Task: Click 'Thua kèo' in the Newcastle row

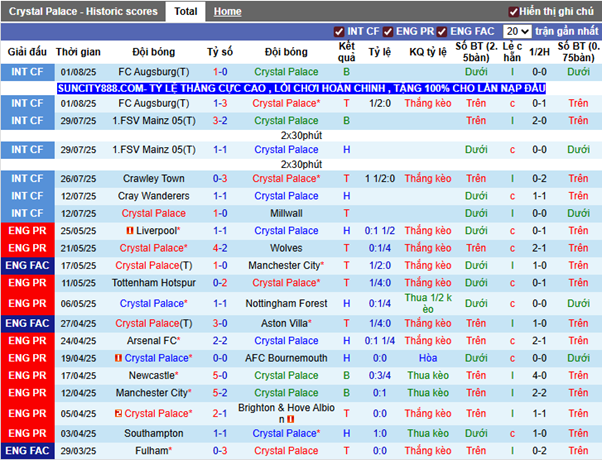Action: pyautogui.click(x=428, y=375)
